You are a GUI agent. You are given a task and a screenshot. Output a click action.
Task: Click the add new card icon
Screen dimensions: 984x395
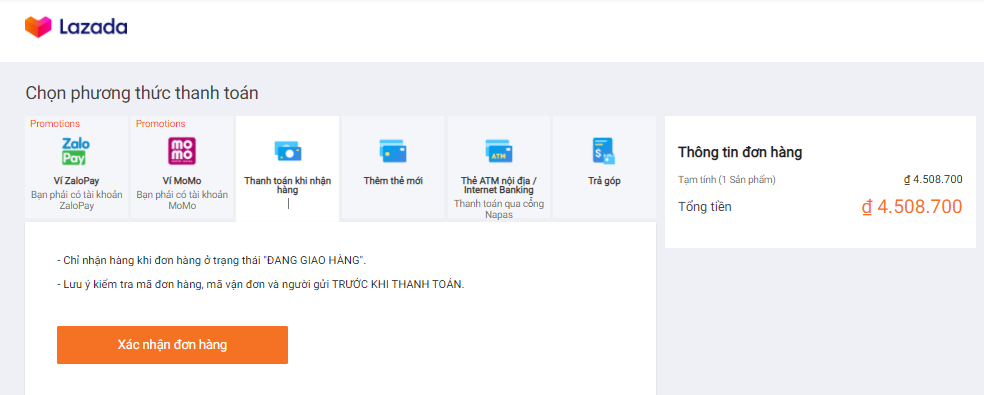pos(393,151)
